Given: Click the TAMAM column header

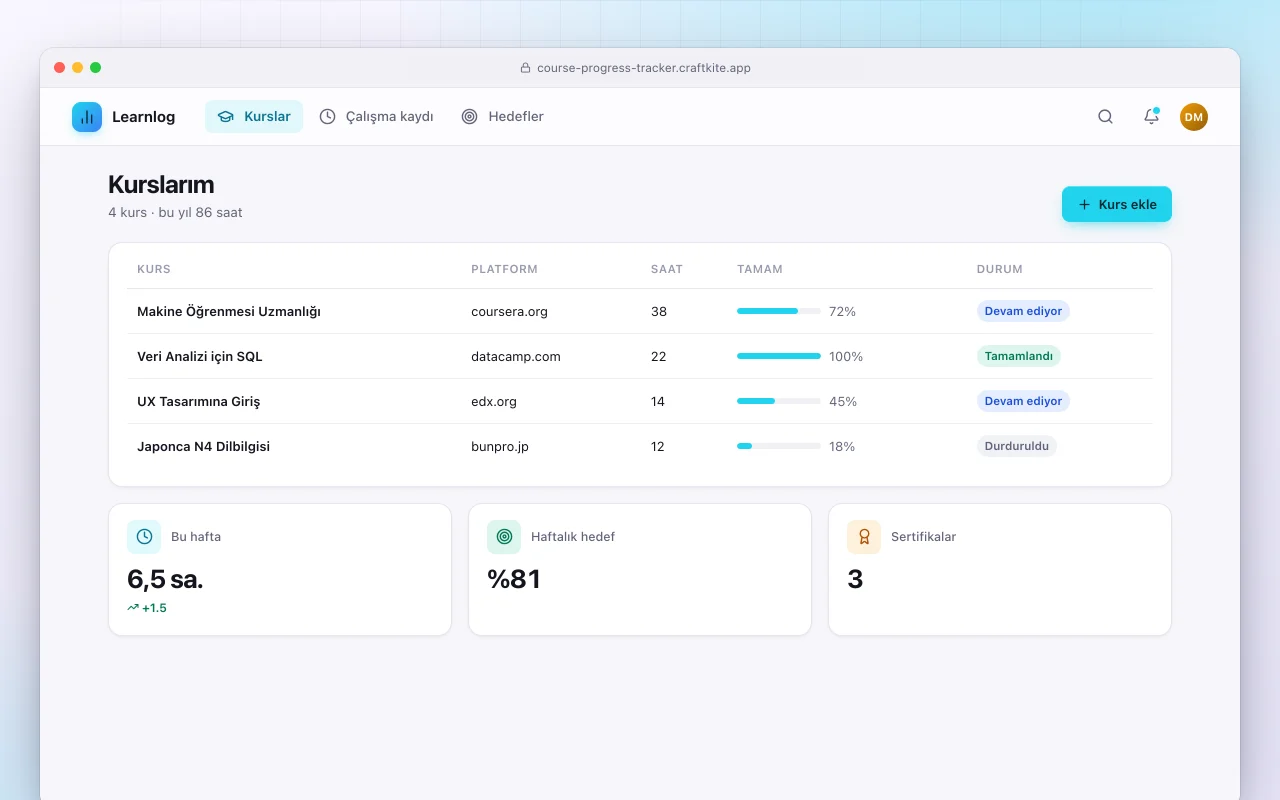Looking at the screenshot, I should coord(760,269).
